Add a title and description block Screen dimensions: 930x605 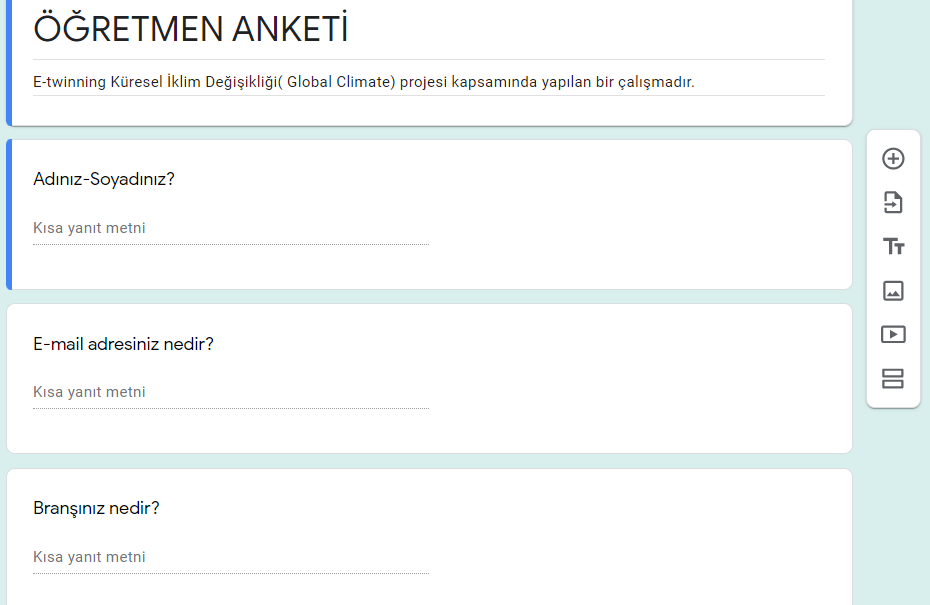[x=893, y=247]
